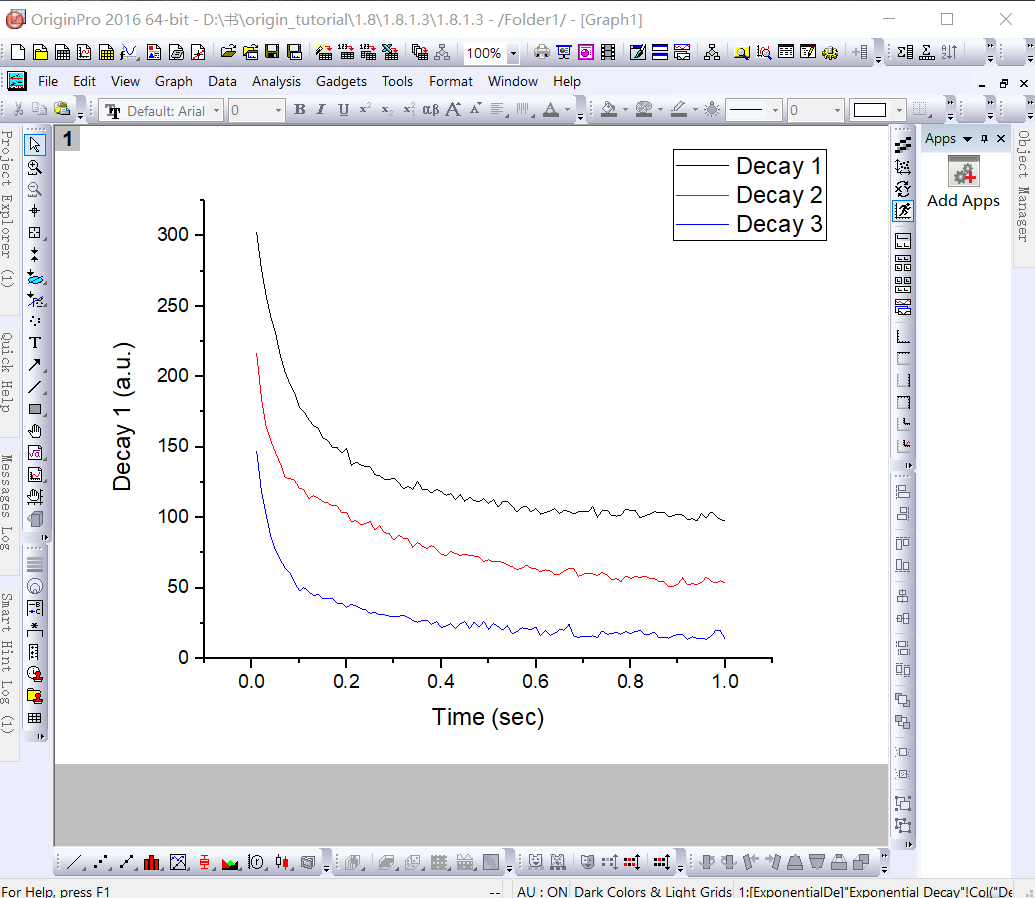Select the Arrow drawing tool
1035x898 pixels.
pyautogui.click(x=35, y=365)
